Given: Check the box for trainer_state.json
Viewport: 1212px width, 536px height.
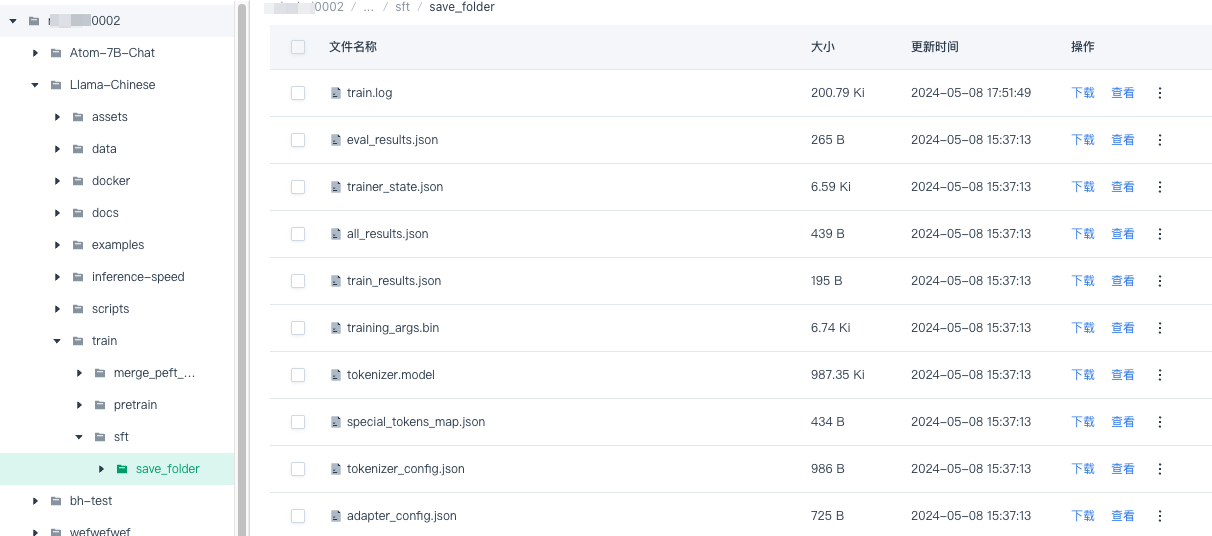Looking at the screenshot, I should [298, 187].
